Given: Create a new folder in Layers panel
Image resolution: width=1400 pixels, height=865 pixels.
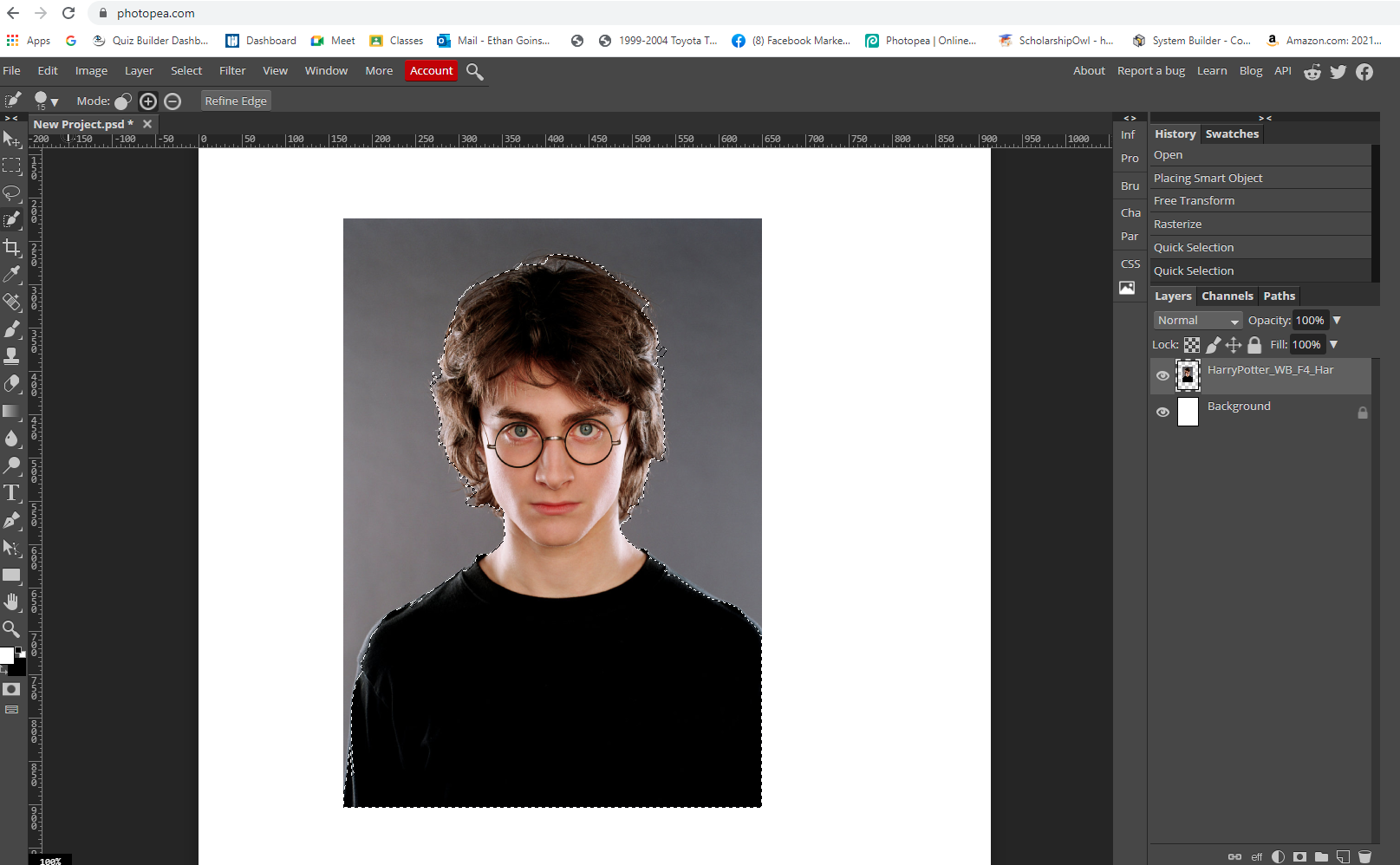Looking at the screenshot, I should pos(1321,856).
